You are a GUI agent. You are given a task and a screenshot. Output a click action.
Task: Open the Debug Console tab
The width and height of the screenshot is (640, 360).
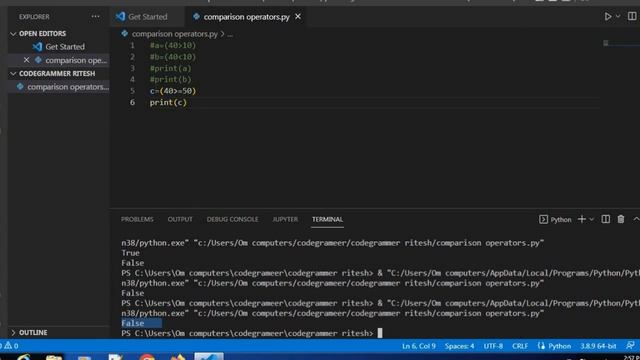tap(232, 219)
